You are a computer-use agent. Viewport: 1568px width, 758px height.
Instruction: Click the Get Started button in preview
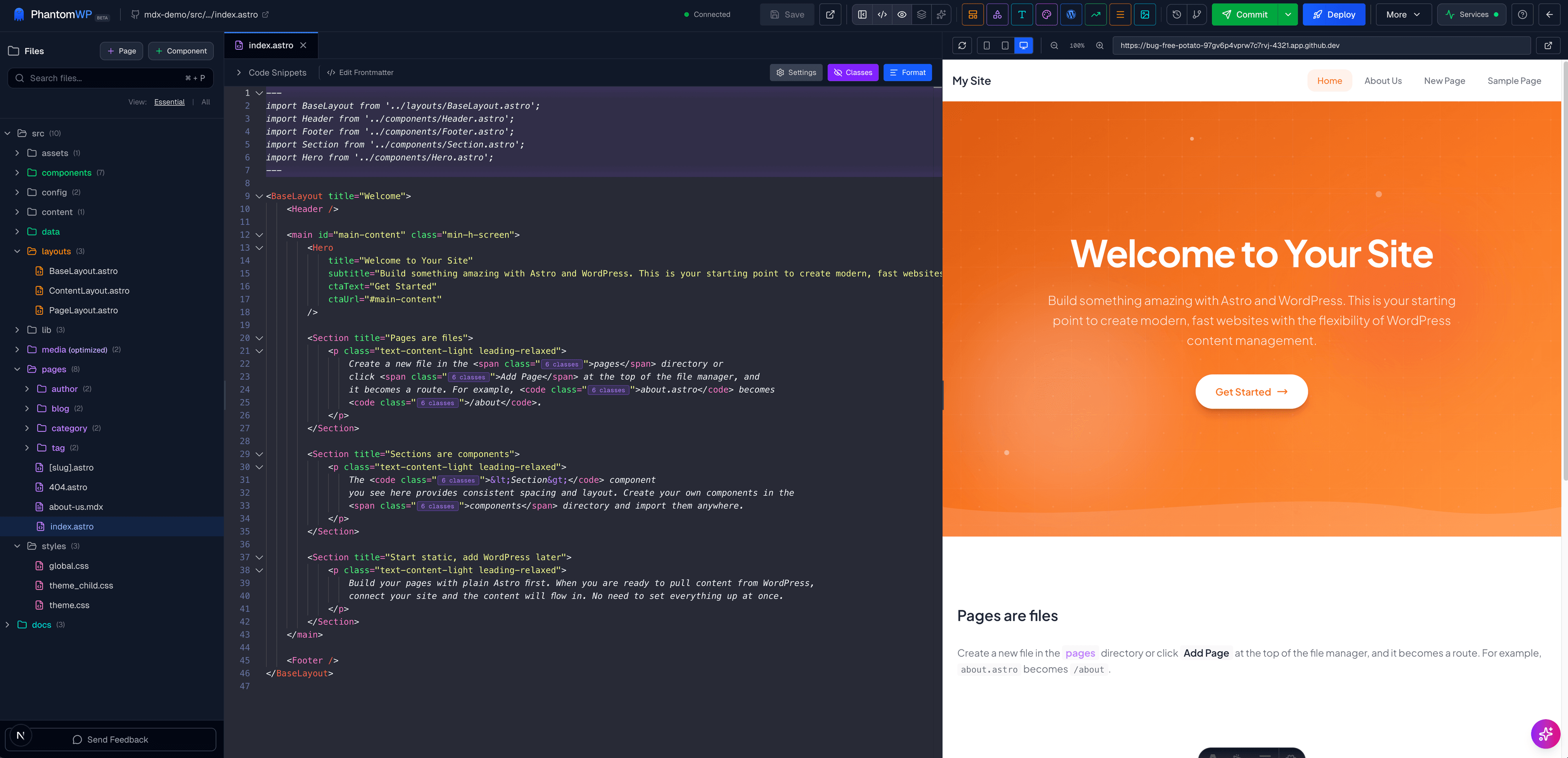pyautogui.click(x=1252, y=391)
